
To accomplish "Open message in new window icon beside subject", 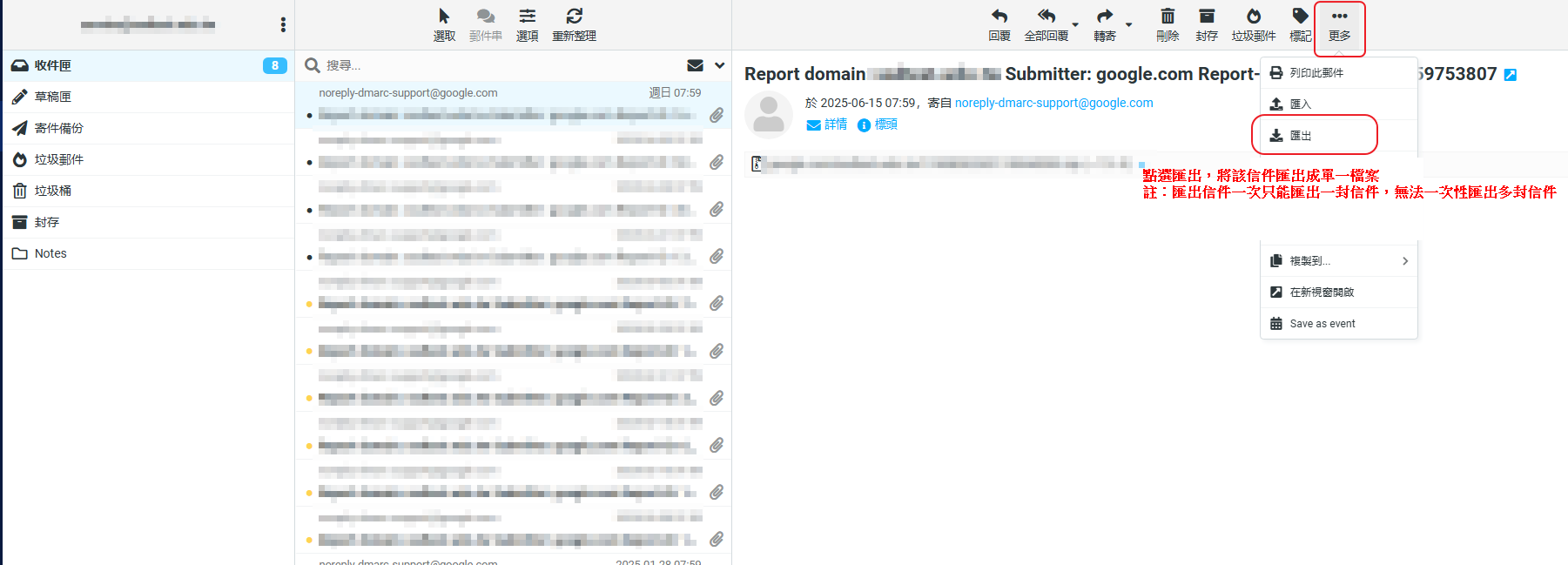I will (x=1511, y=75).
